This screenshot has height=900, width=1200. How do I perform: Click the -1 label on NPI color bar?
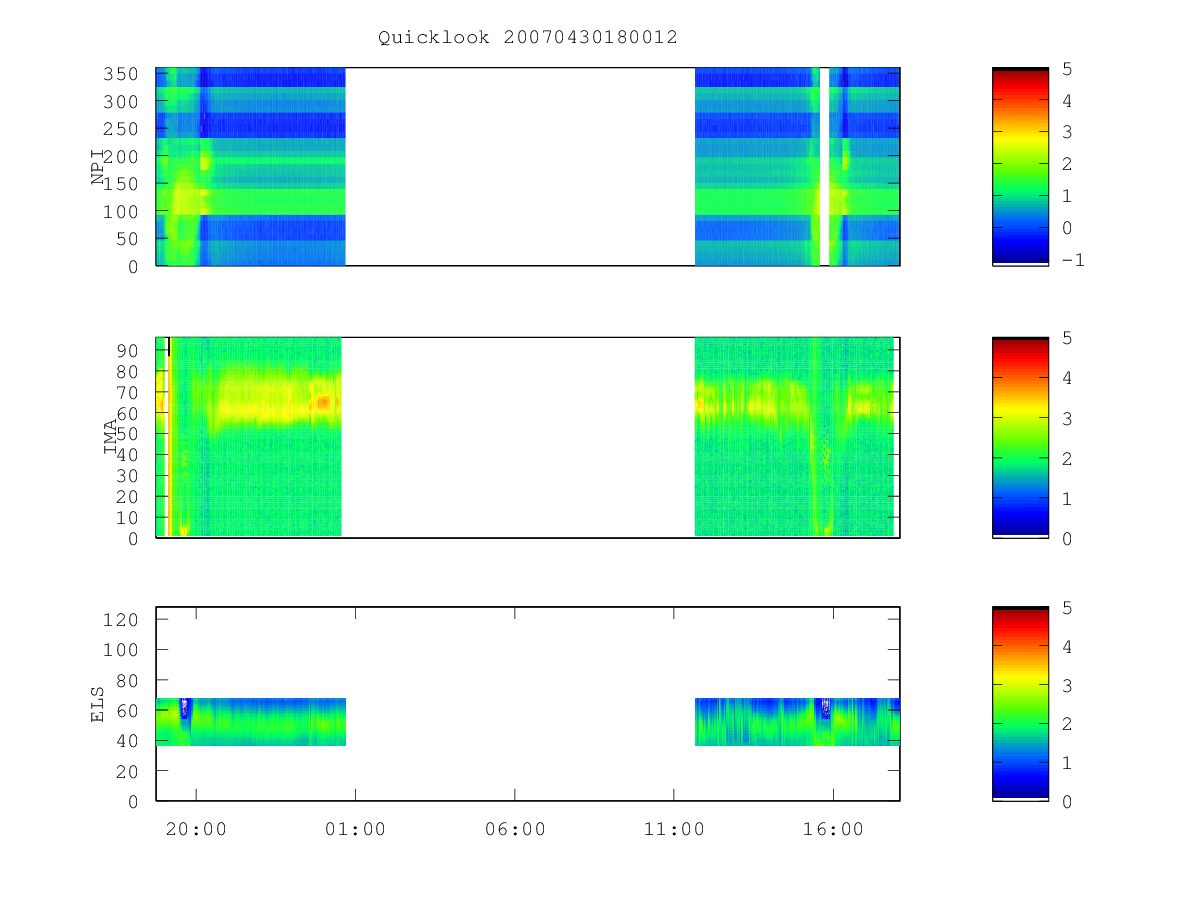[x=1073, y=260]
